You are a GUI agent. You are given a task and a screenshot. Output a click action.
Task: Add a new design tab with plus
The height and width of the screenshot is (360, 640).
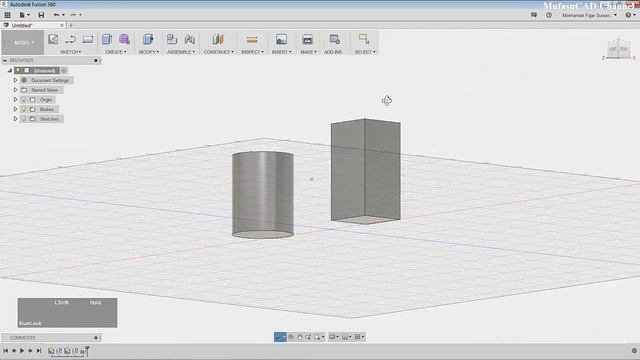(x=71, y=25)
